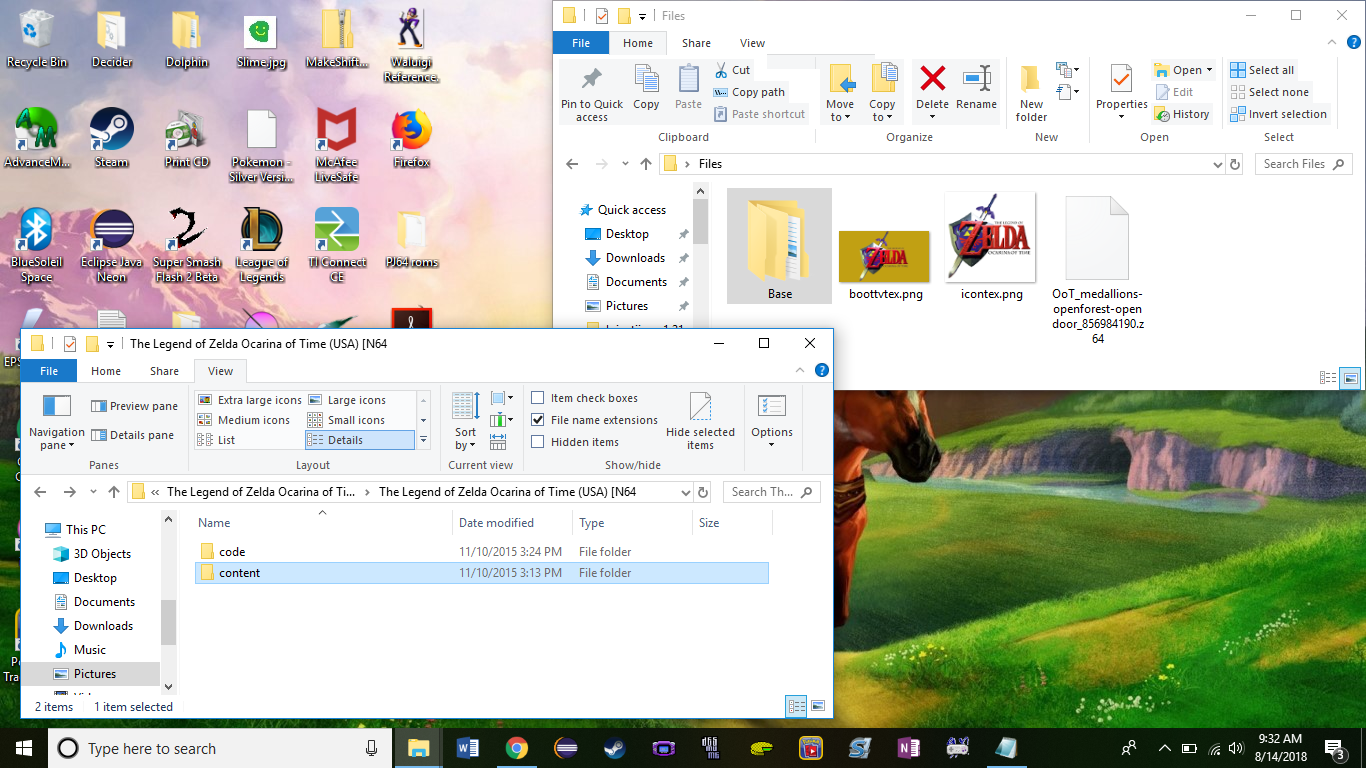Open the Options button
This screenshot has width=1366, height=768.
(x=772, y=421)
